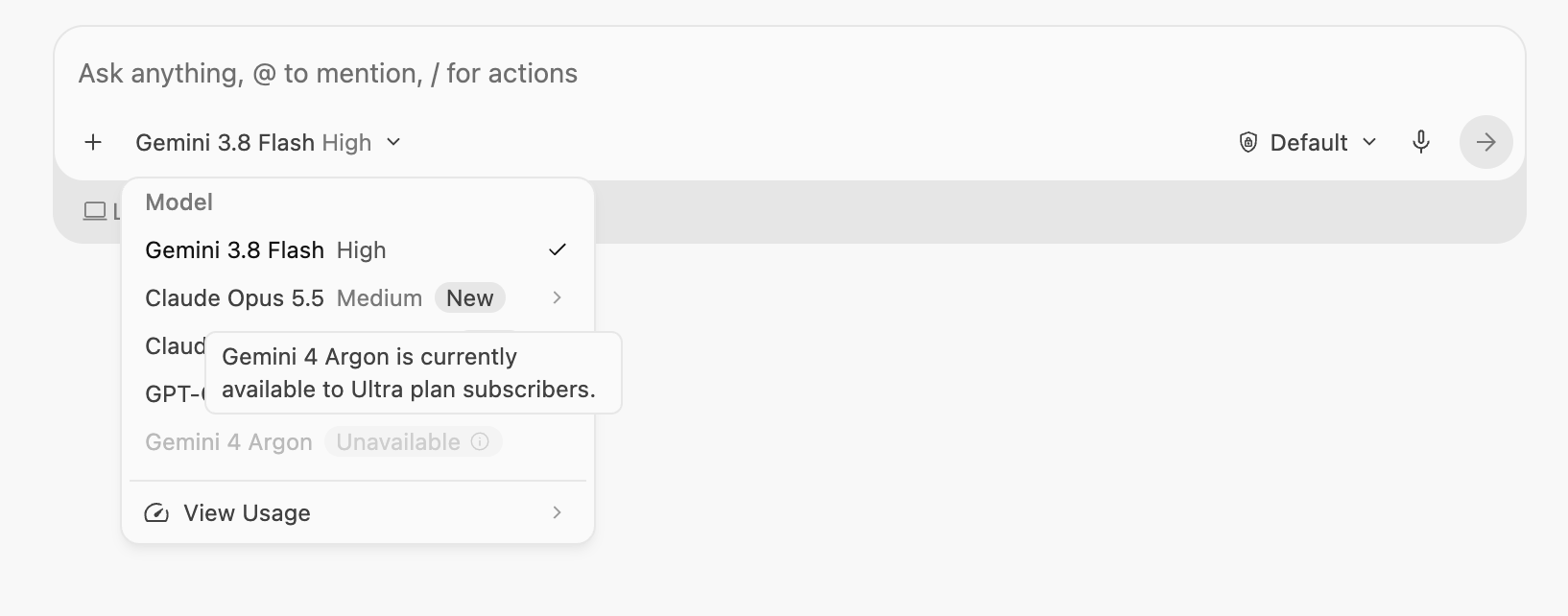The width and height of the screenshot is (1568, 616).
Task: Click the New badge on Claude Opus
Action: pyautogui.click(x=470, y=298)
